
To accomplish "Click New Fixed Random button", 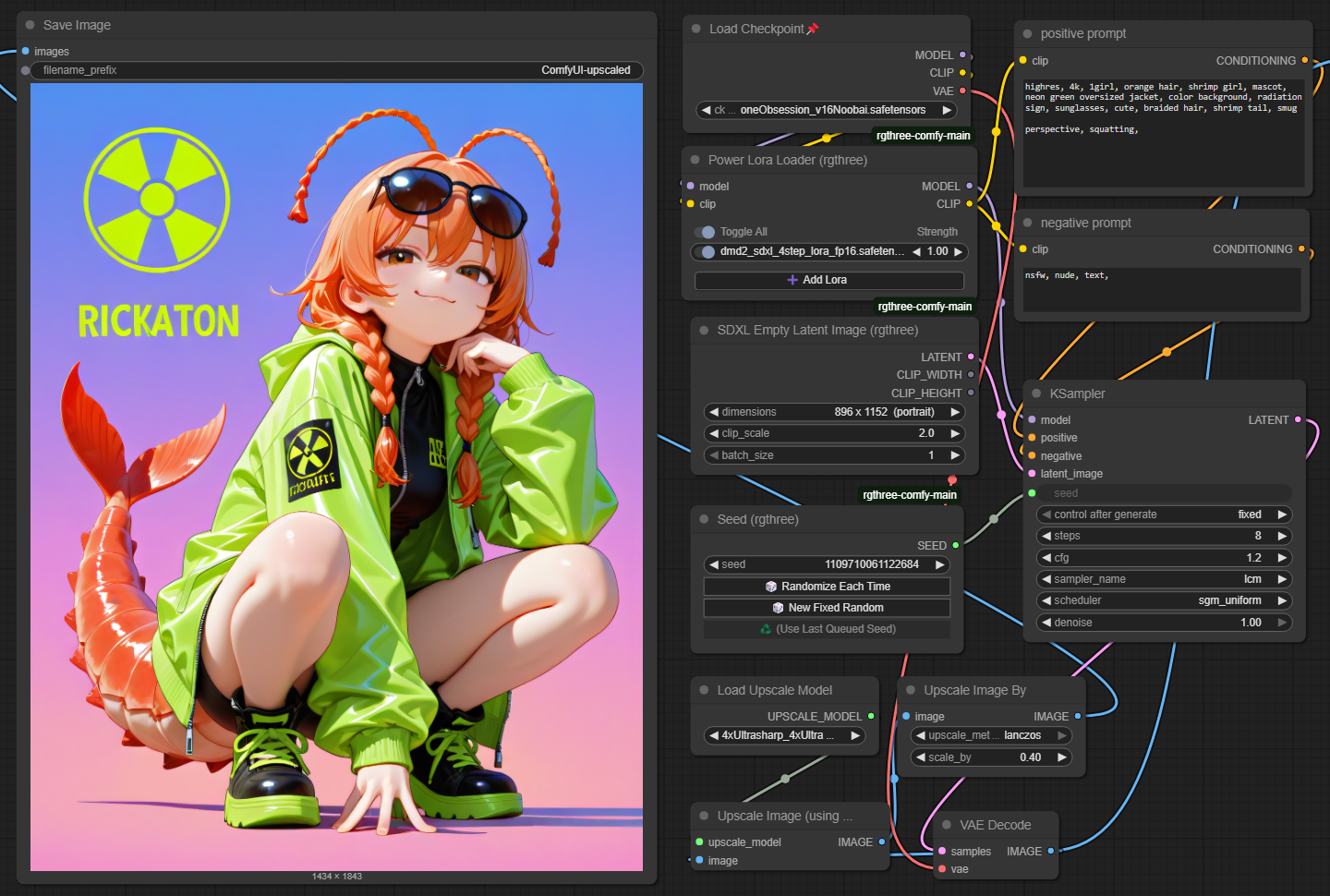I will tap(827, 608).
